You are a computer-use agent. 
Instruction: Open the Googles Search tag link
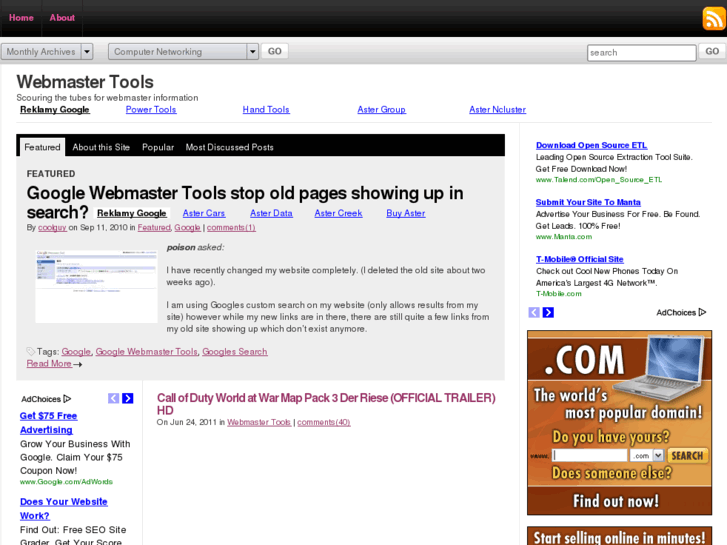[235, 352]
